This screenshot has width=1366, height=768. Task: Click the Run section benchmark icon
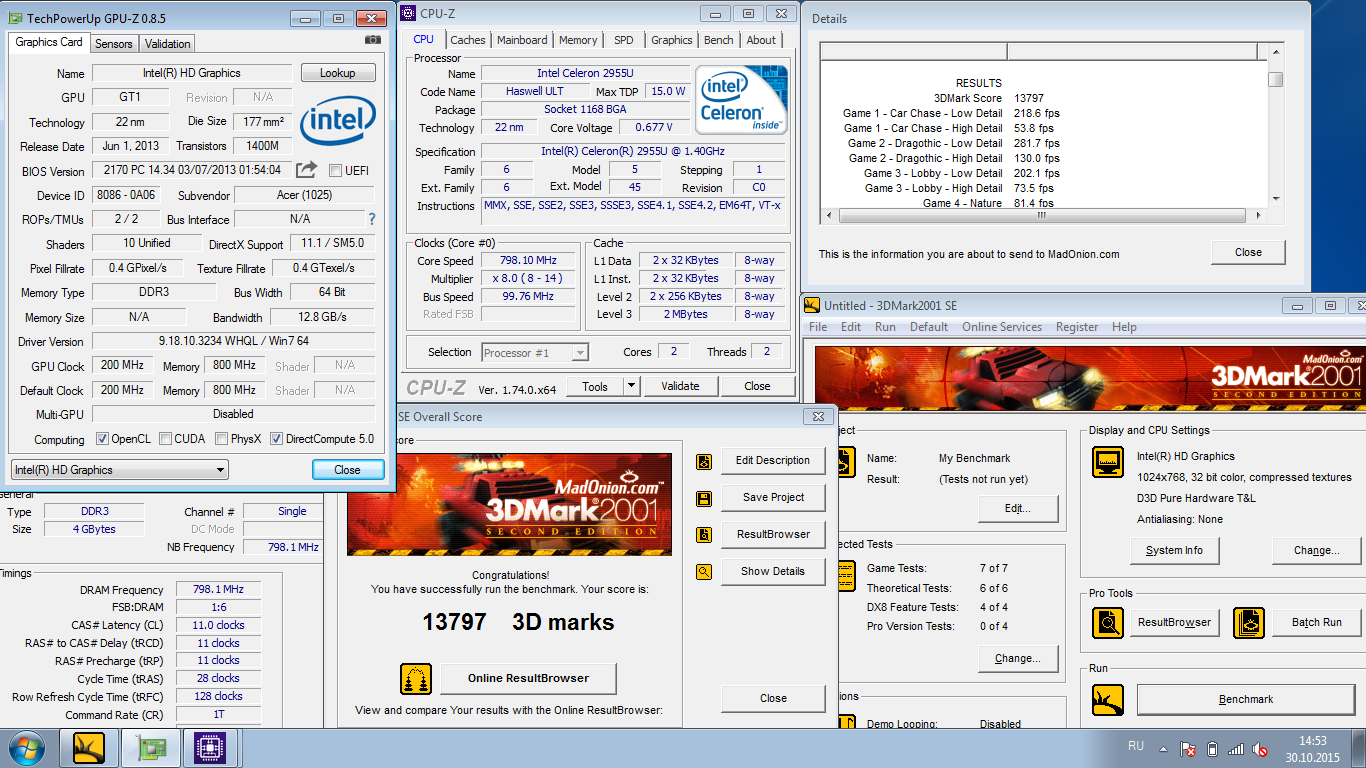1108,700
